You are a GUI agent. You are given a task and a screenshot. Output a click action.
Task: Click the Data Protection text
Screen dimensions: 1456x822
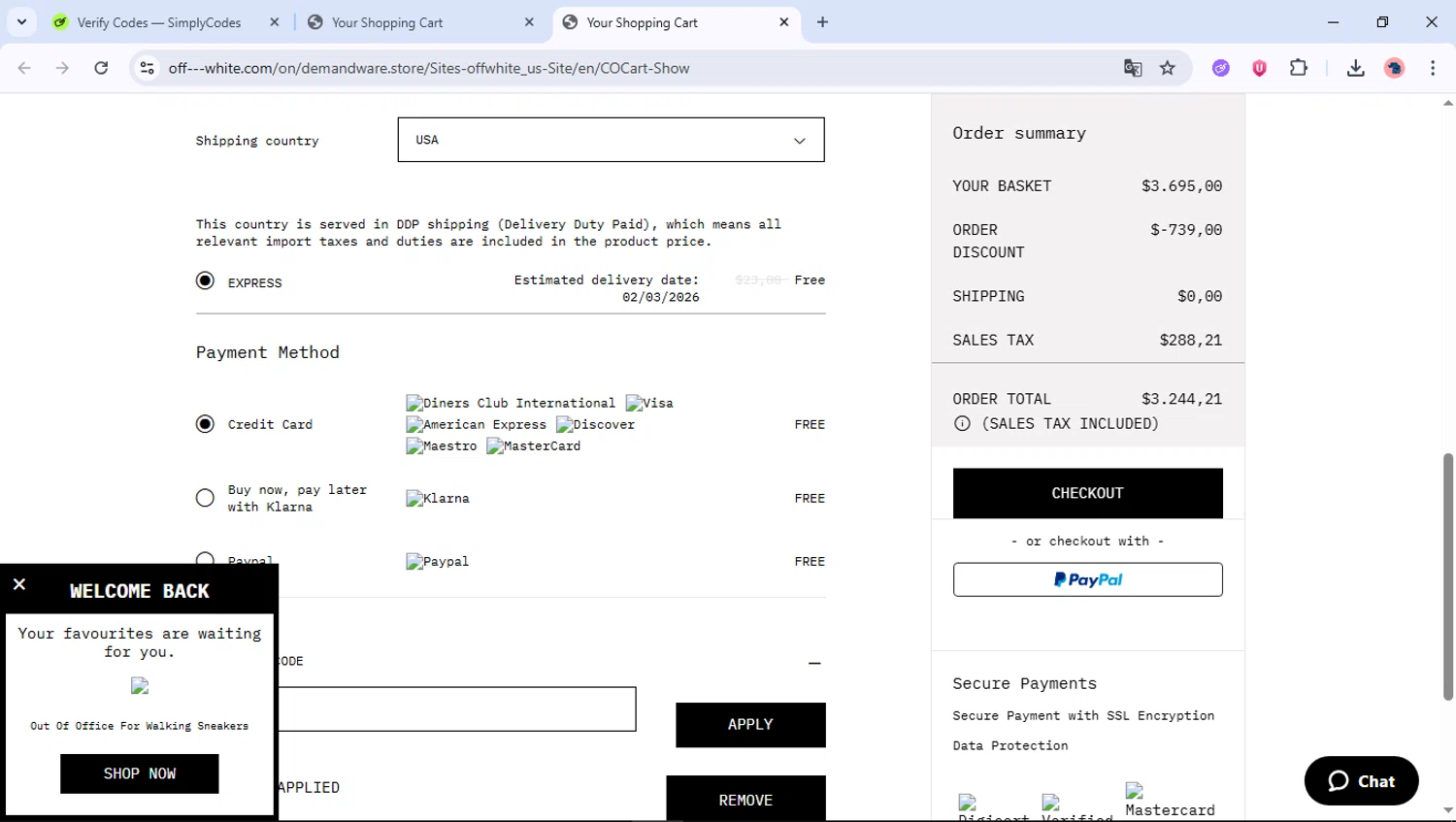1009,745
